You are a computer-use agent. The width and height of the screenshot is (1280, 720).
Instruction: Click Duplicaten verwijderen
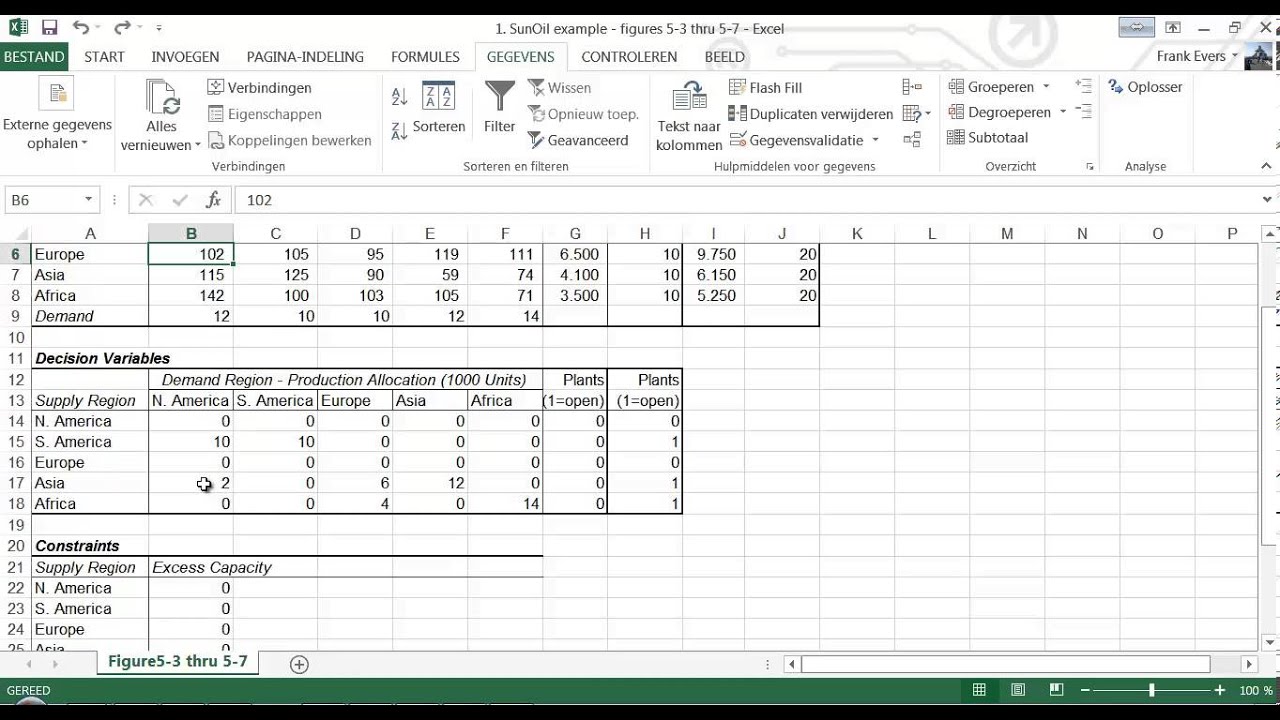811,114
